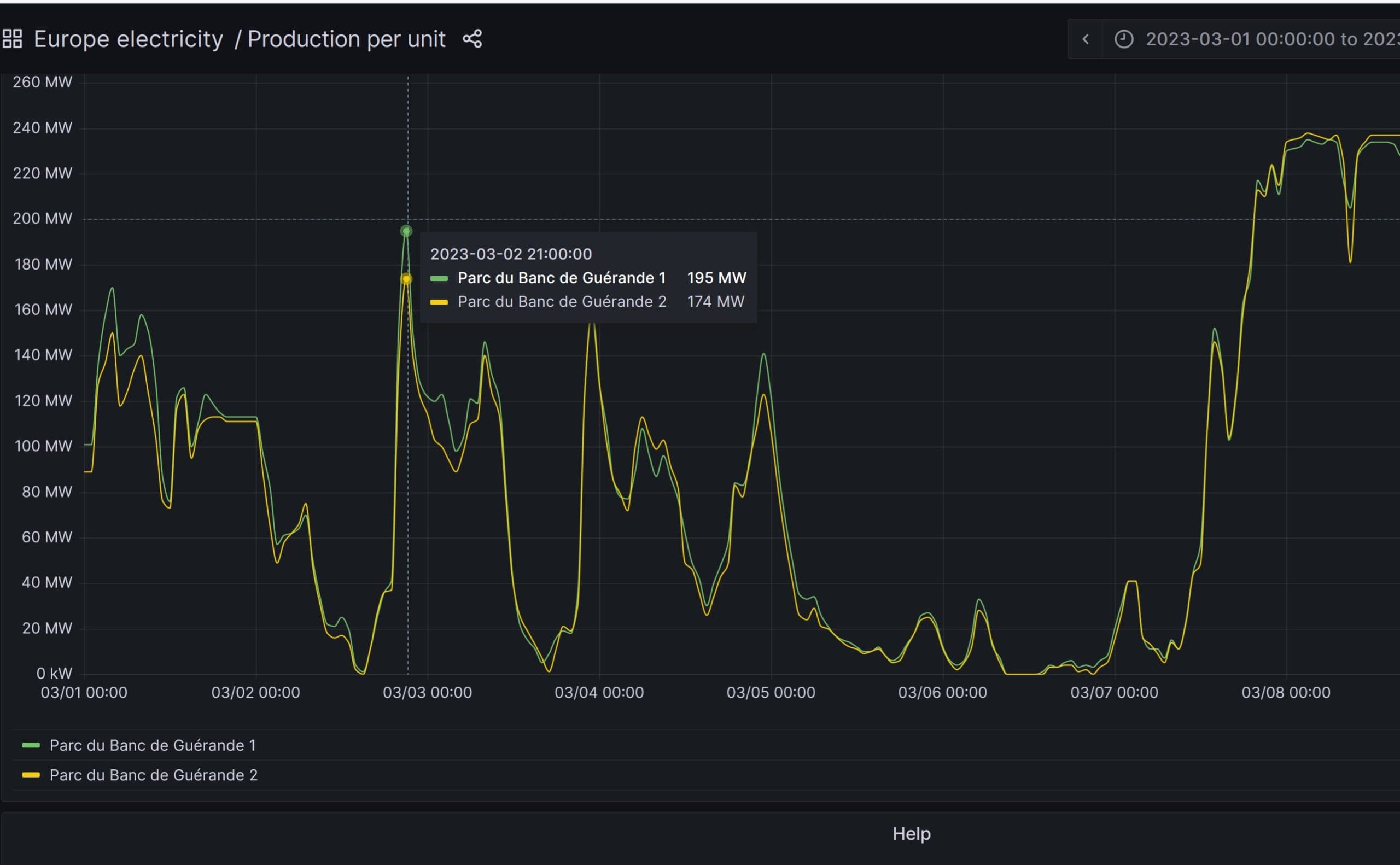1400x865 pixels.
Task: Click the 195 MW value in tooltip
Action: (716, 278)
